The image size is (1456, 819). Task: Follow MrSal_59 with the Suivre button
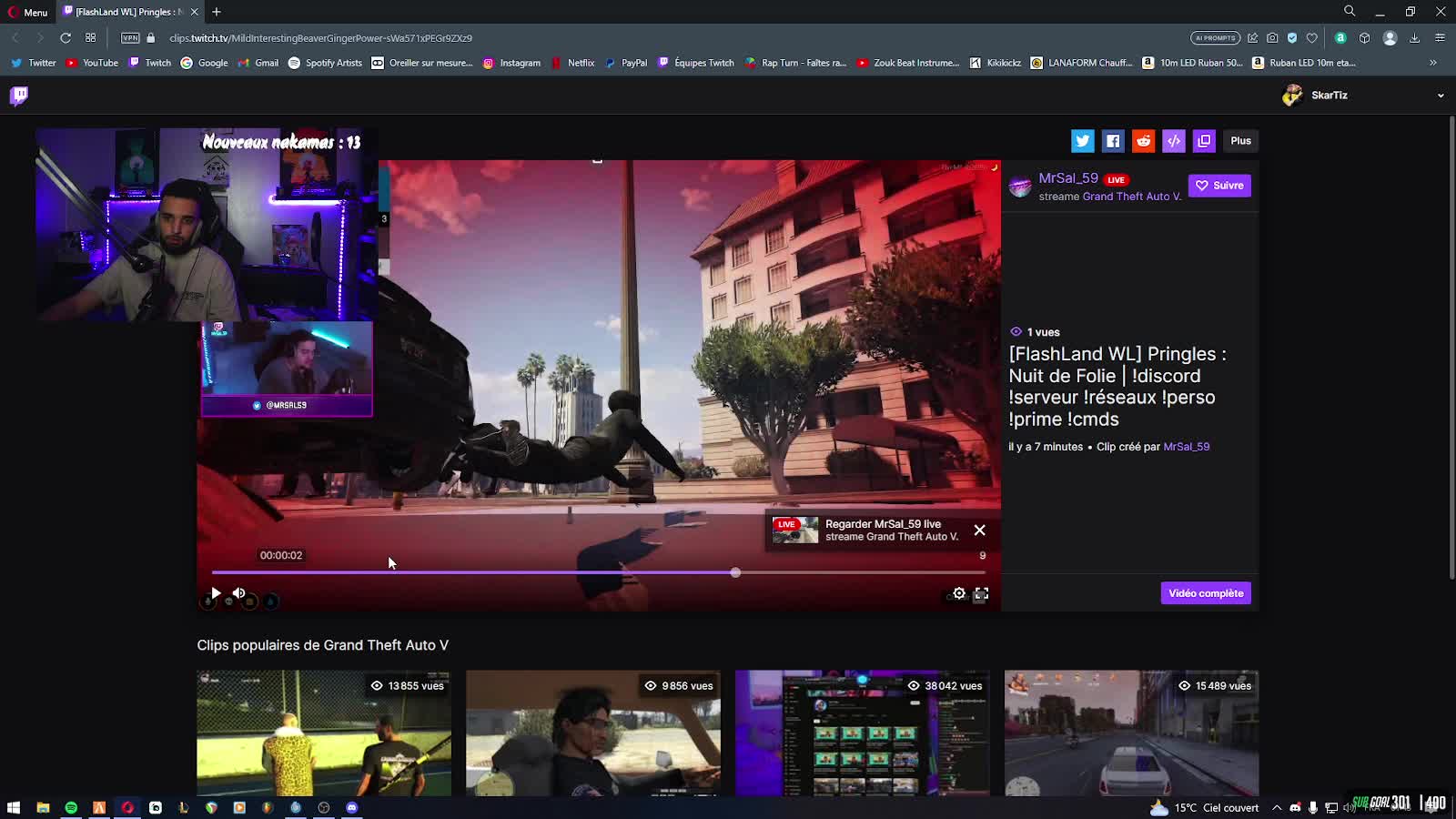[x=1219, y=186]
